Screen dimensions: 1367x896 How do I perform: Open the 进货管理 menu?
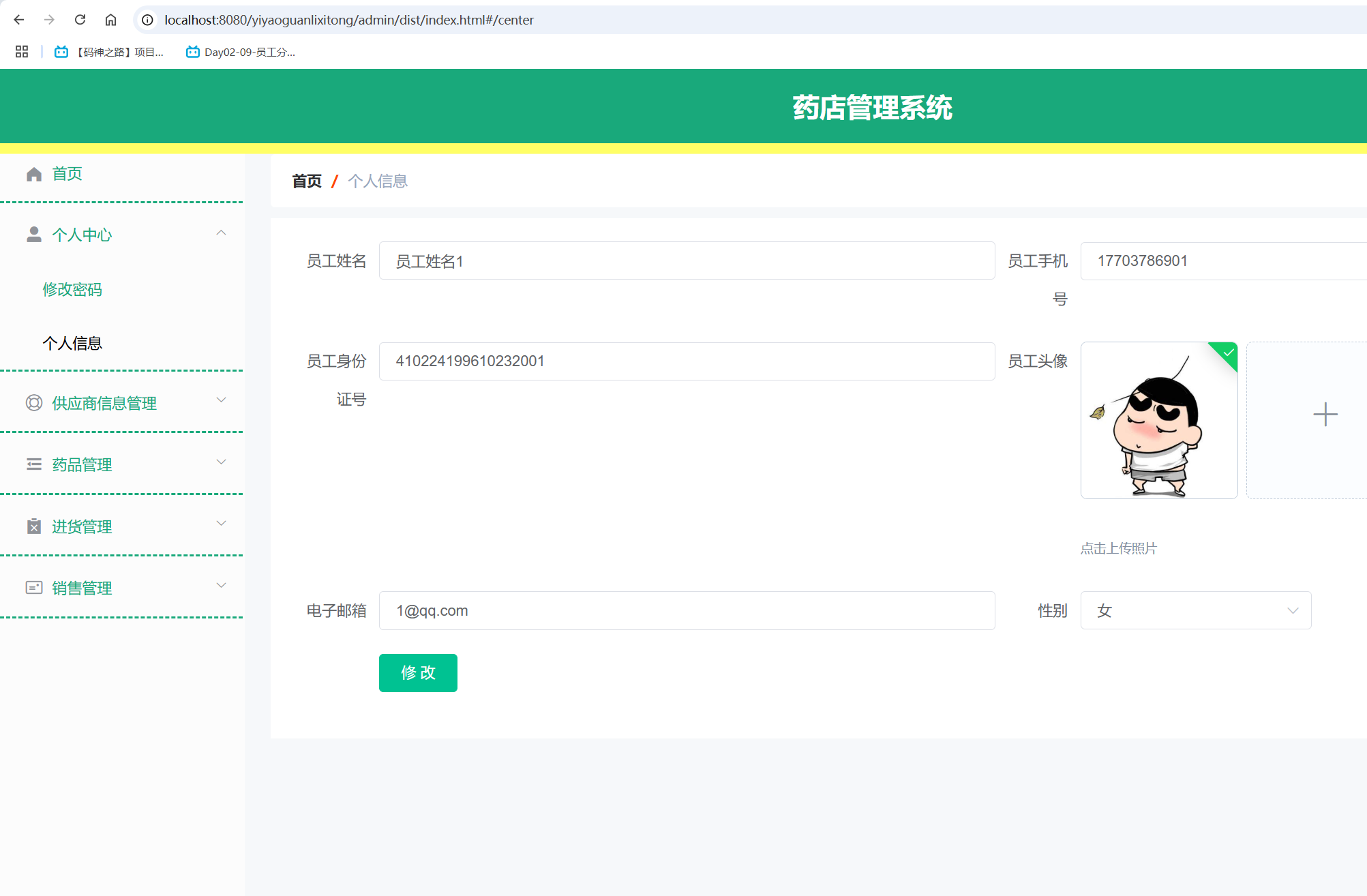click(x=82, y=526)
